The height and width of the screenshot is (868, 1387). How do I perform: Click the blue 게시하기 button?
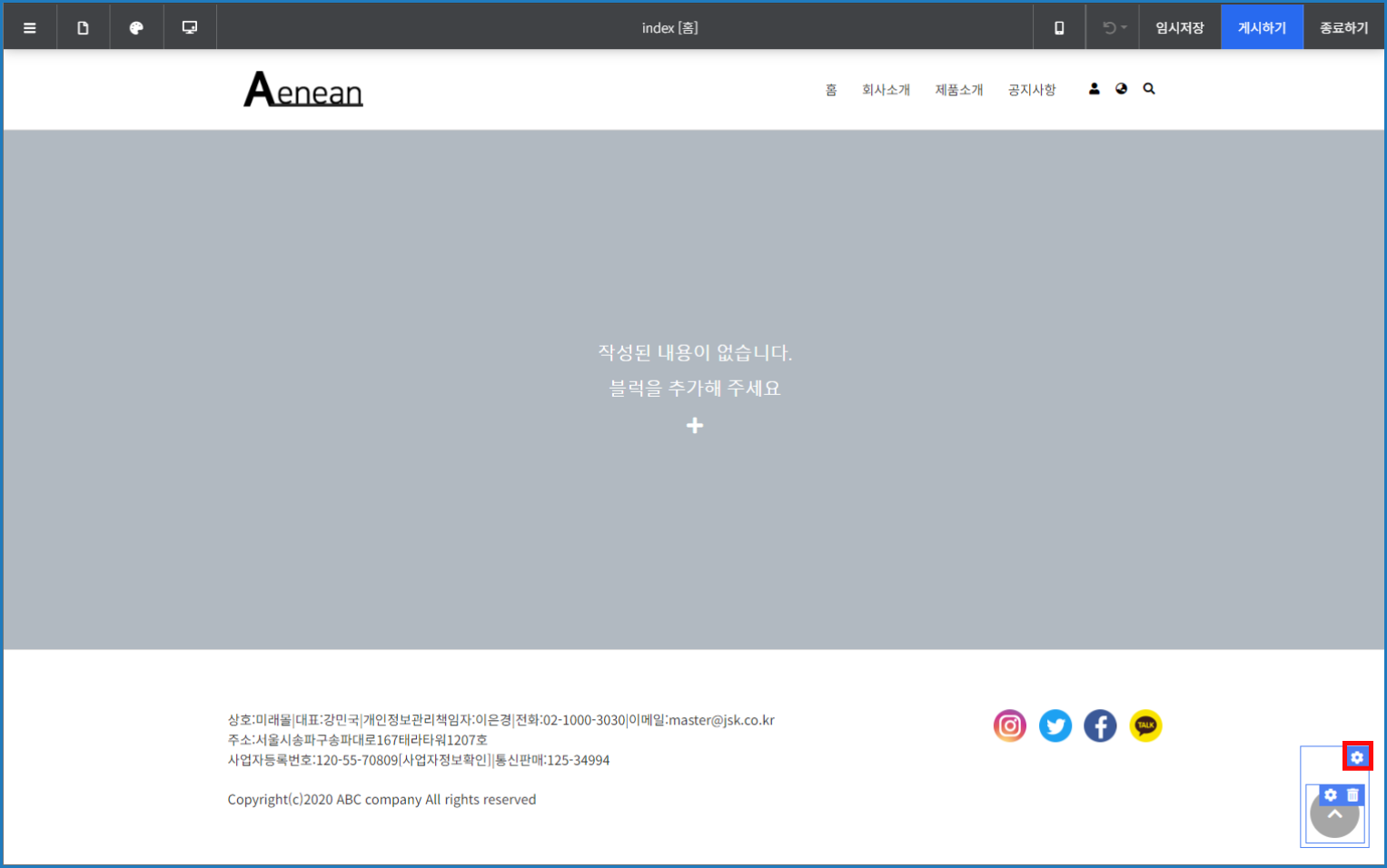1262,27
